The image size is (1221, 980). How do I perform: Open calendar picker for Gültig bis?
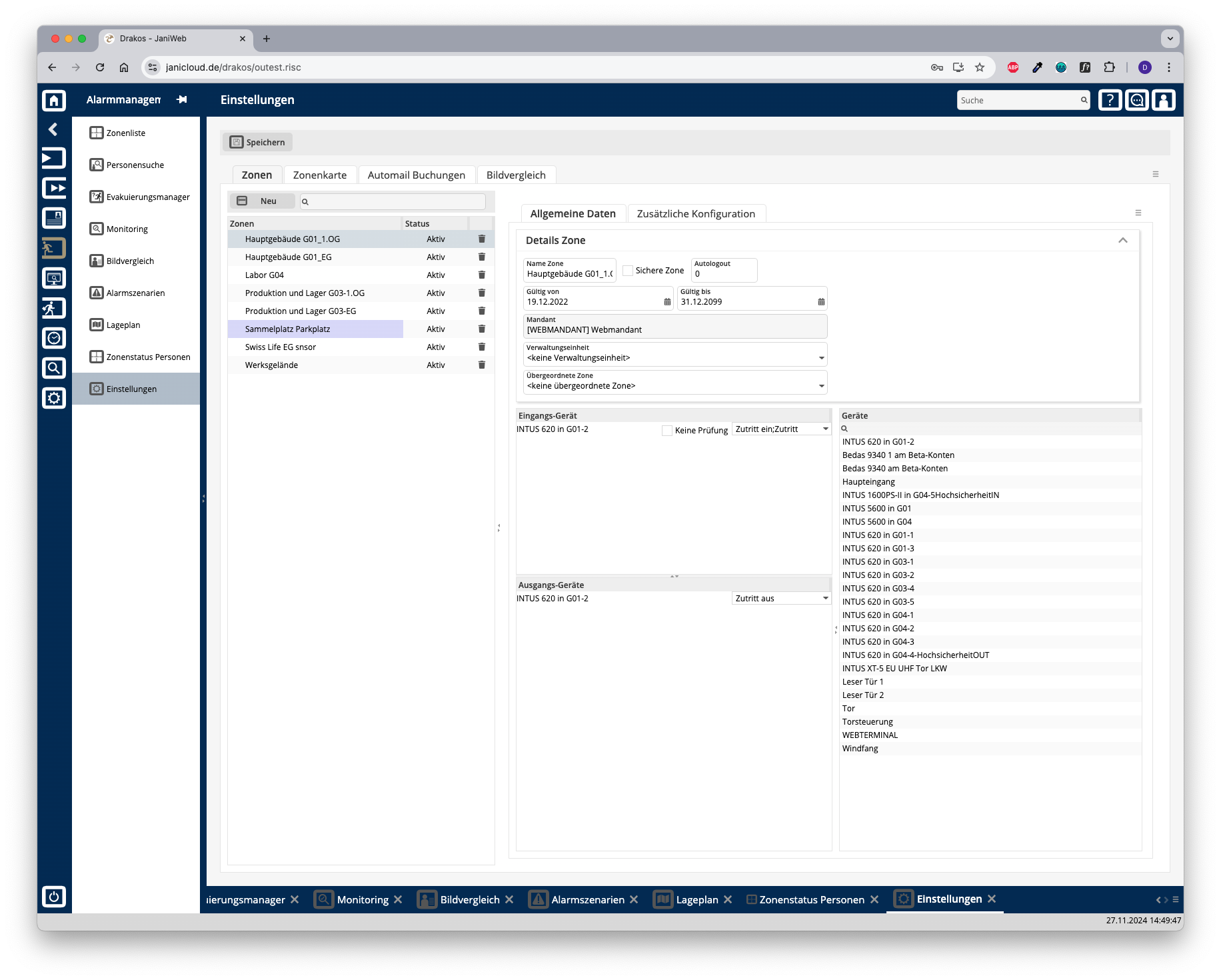tap(821, 302)
